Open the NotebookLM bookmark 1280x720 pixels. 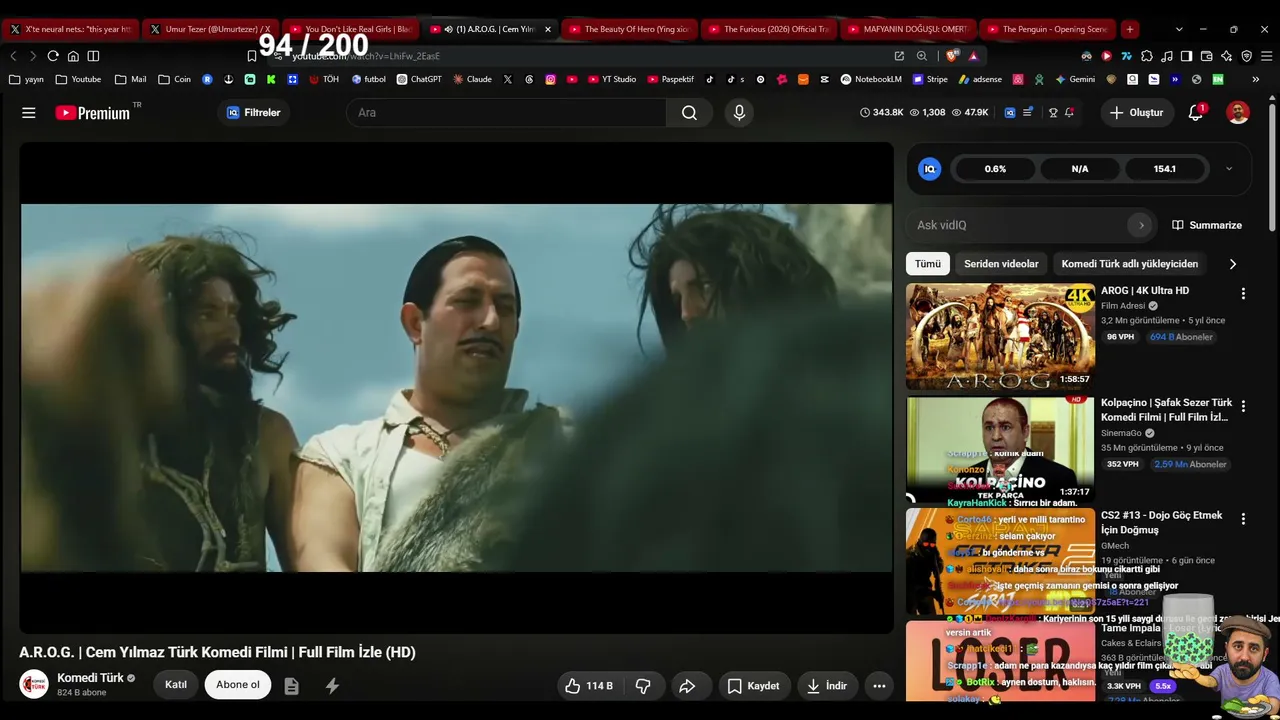[871, 79]
